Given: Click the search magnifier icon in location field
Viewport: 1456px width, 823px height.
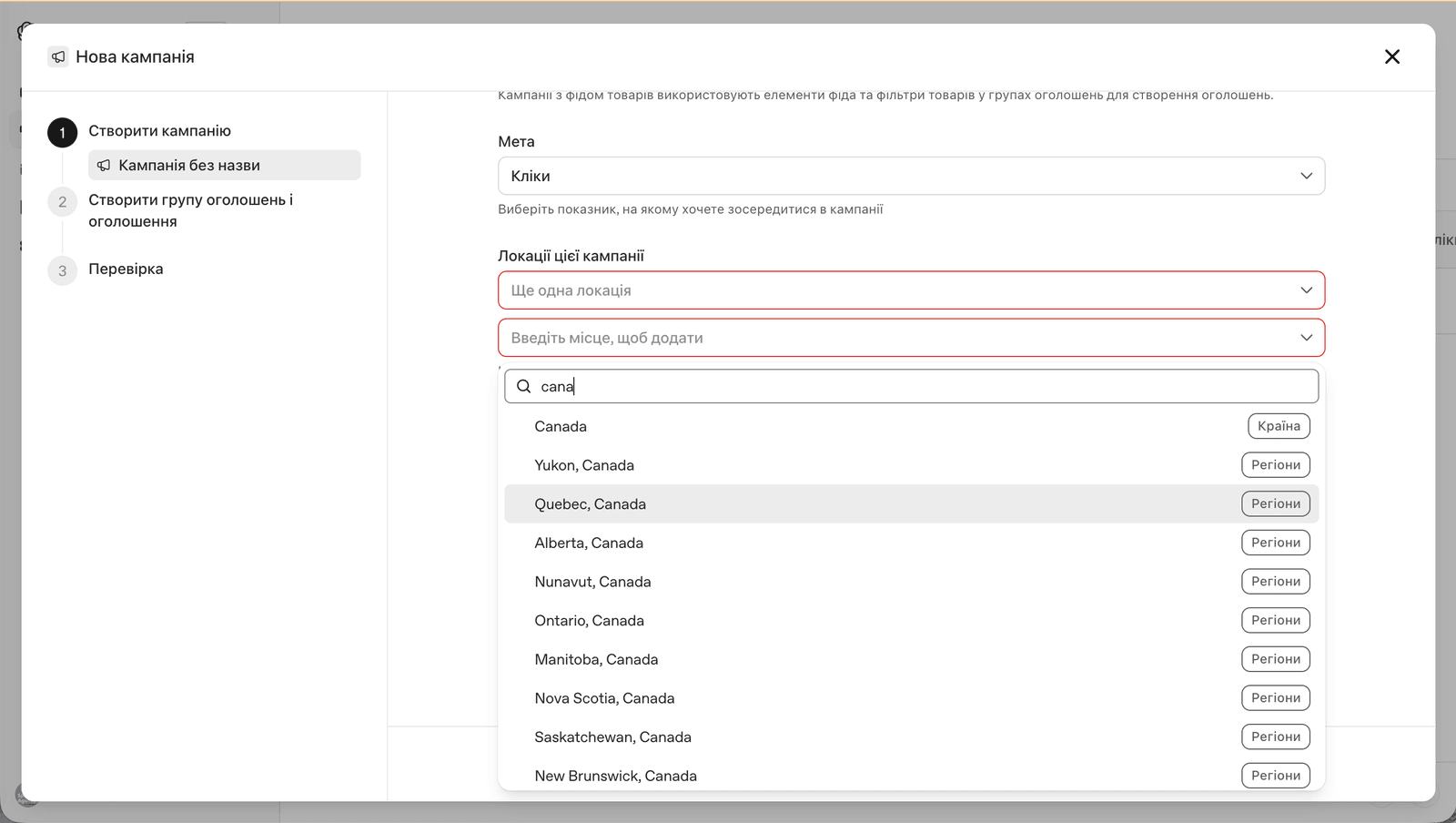Looking at the screenshot, I should 523,386.
